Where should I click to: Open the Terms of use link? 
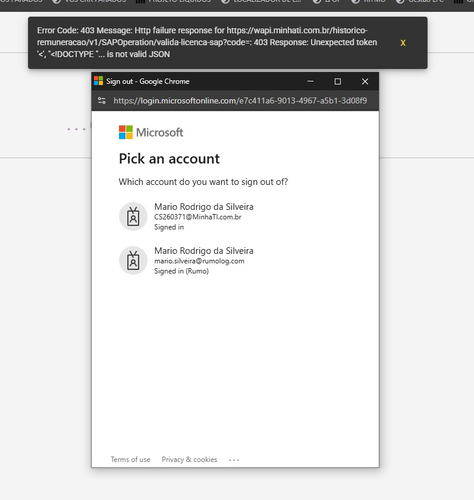pos(130,459)
